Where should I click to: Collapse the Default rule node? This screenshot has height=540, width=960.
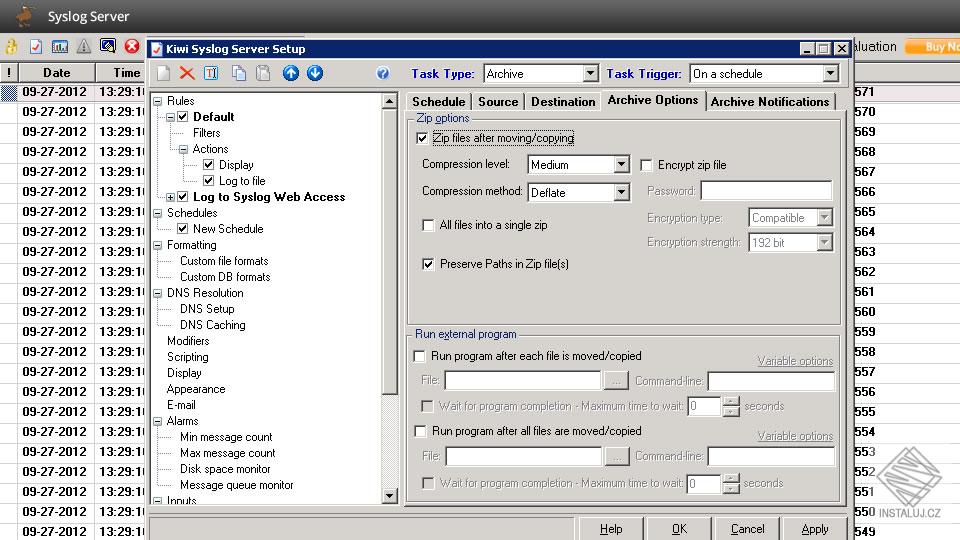(x=170, y=117)
